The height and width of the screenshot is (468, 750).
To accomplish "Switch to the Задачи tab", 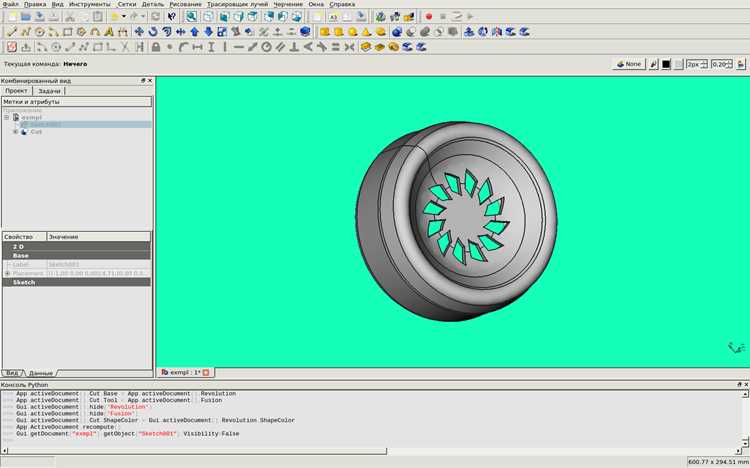I will [x=49, y=90].
